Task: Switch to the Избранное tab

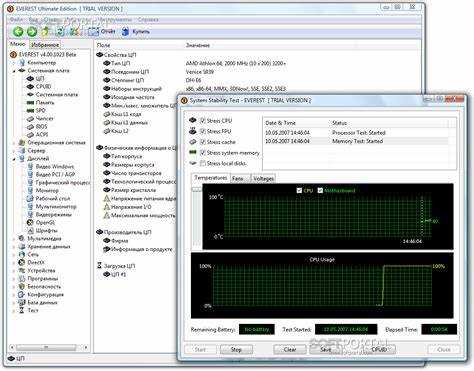Action: (x=44, y=45)
